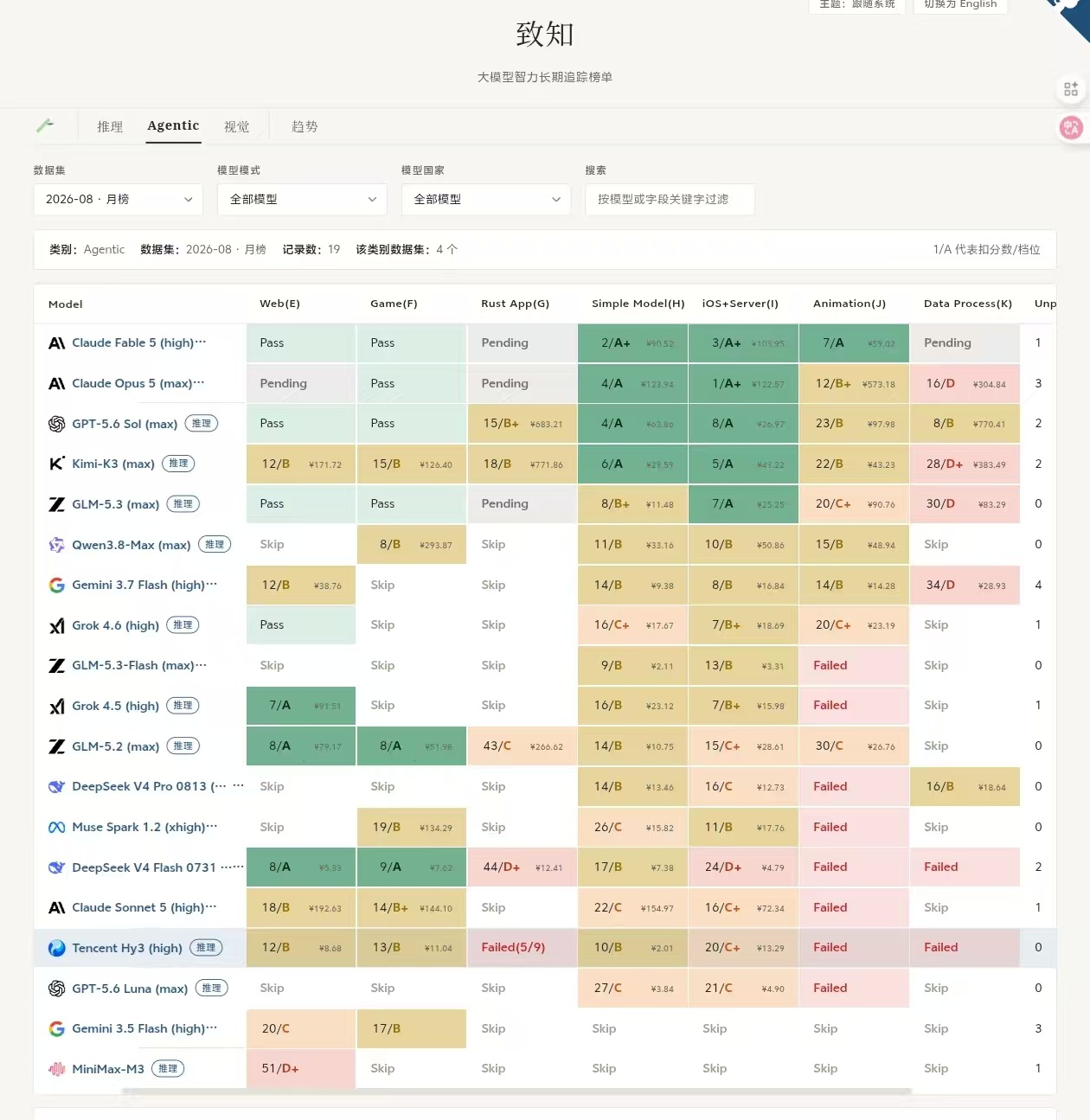Click the Gemini 3.7 Flash Google logo
Image resolution: width=1090 pixels, height=1120 pixels.
57,586
